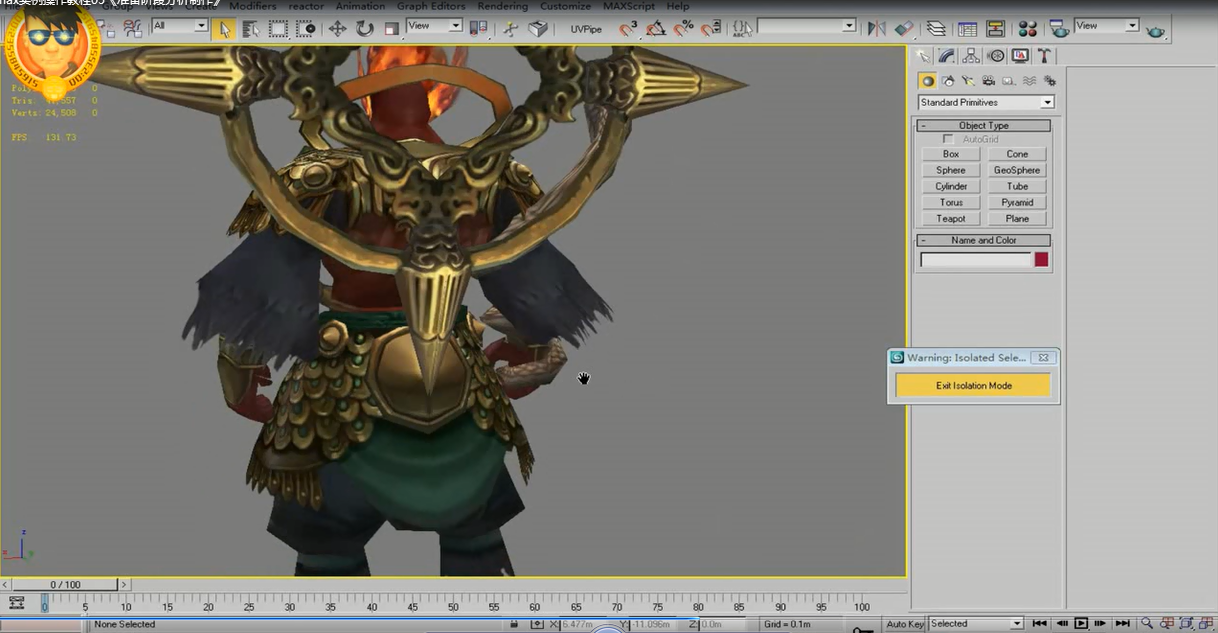The height and width of the screenshot is (633, 1218).
Task: Click the Exit Isolation Mode button
Action: pos(973,385)
